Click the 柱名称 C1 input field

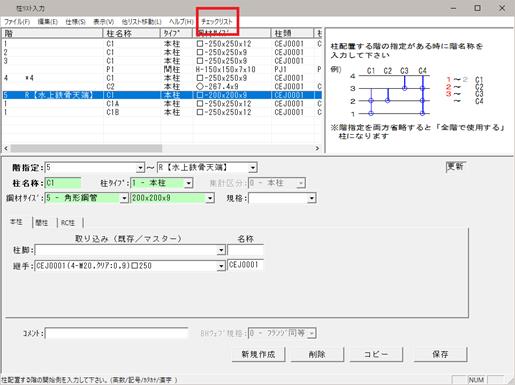point(63,183)
